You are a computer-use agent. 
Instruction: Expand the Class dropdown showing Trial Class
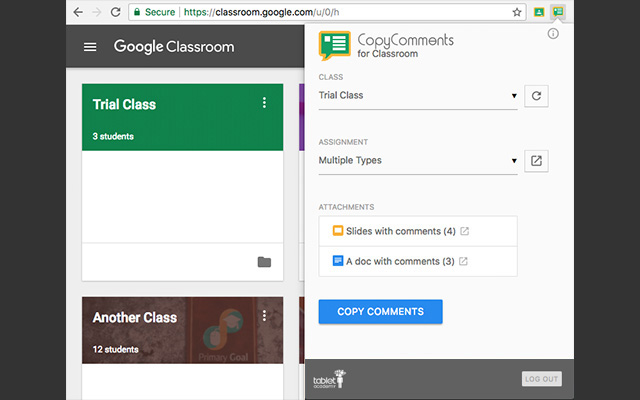(x=418, y=96)
